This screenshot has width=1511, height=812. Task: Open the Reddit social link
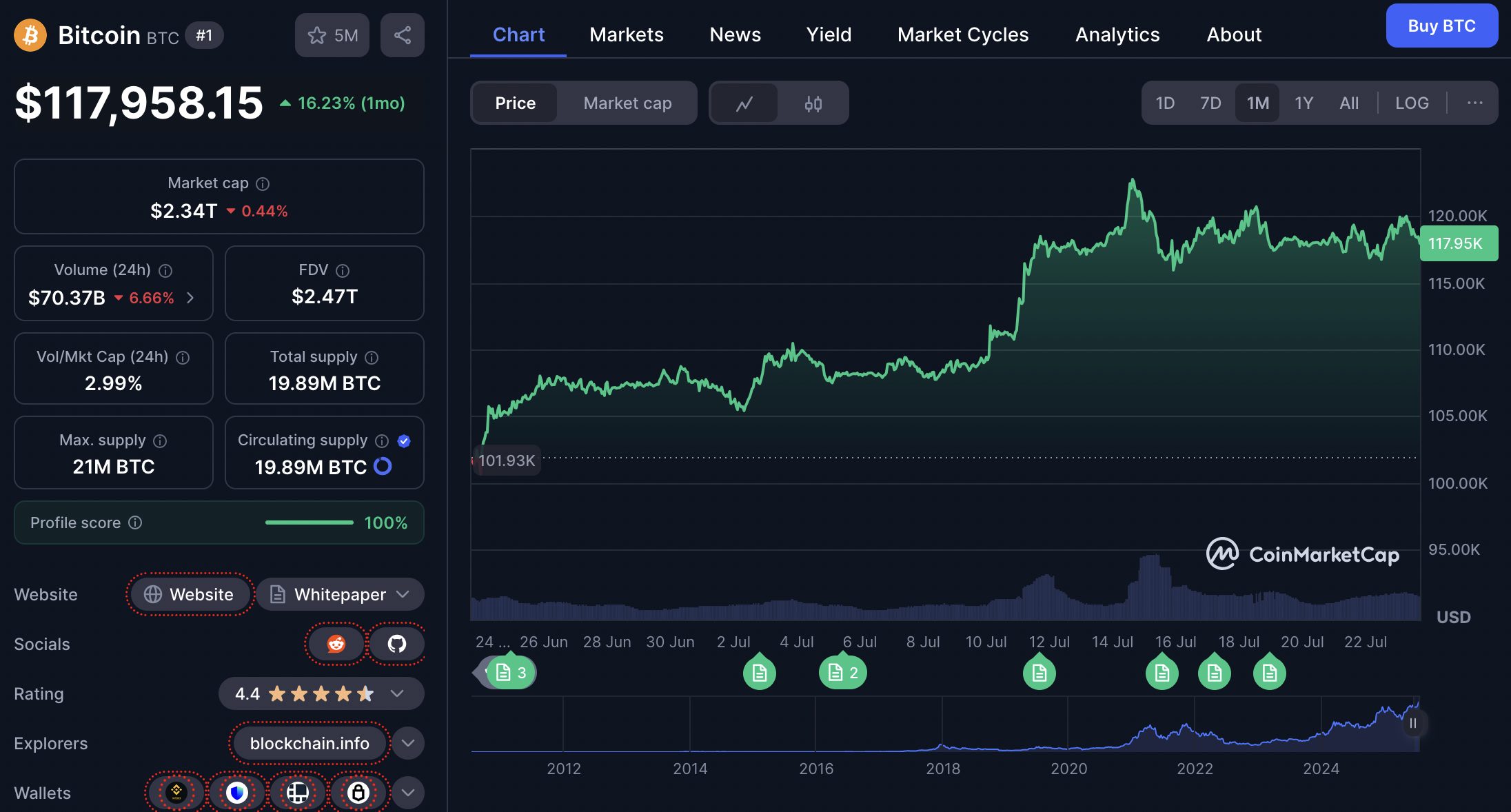click(x=336, y=644)
